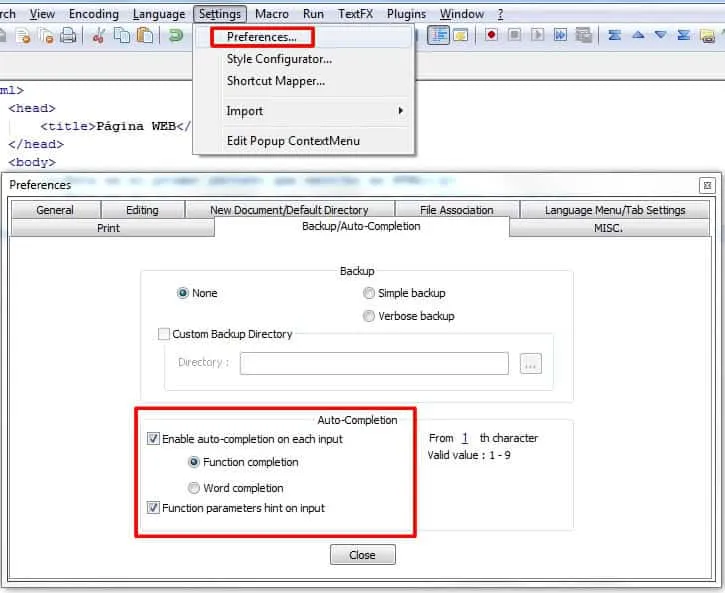This screenshot has width=725, height=593.
Task: Open the ? help menu
Action: coord(500,14)
